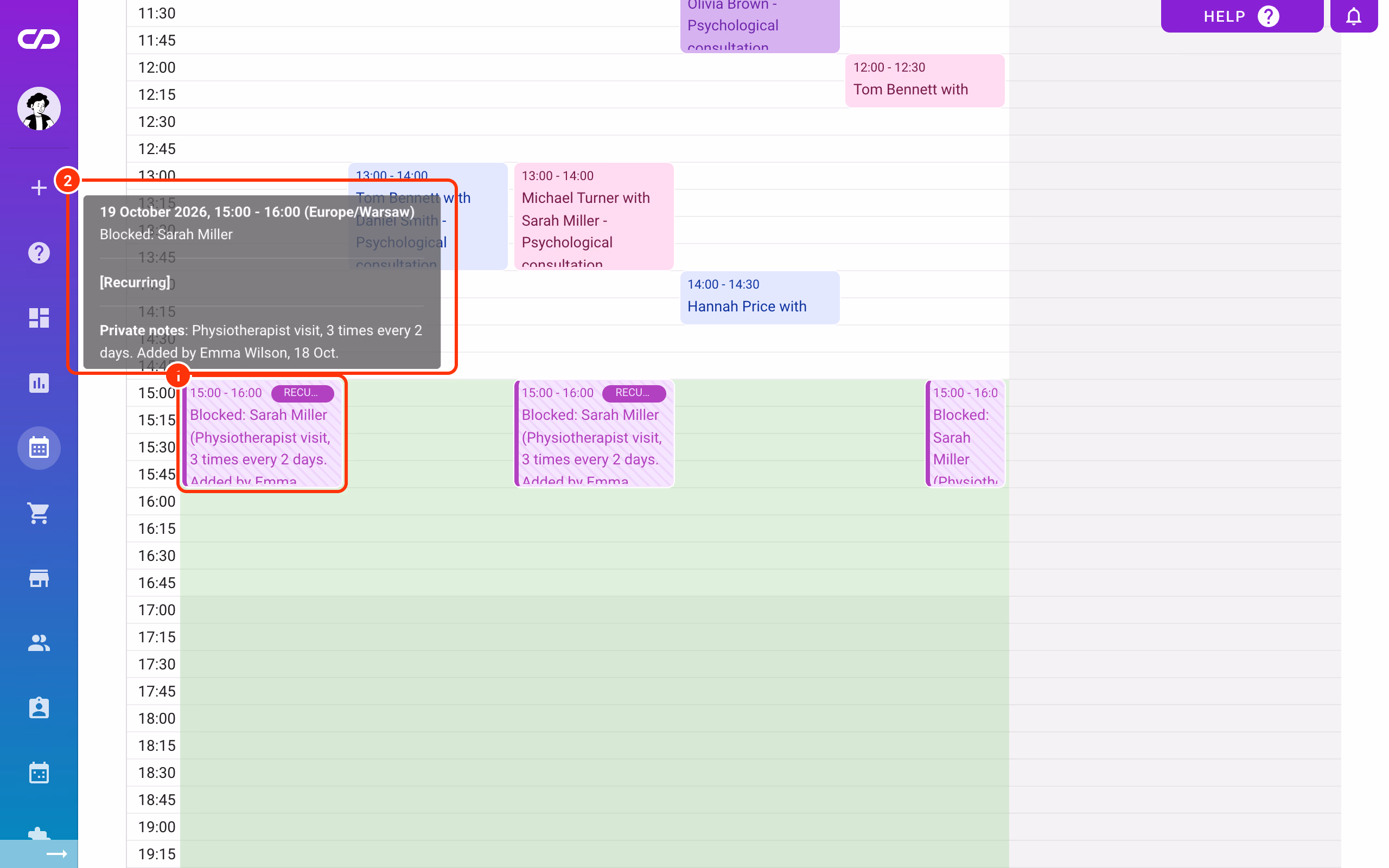Screen dimensions: 1389x868
Task: Click the 12:00 time label
Action: (x=156, y=67)
